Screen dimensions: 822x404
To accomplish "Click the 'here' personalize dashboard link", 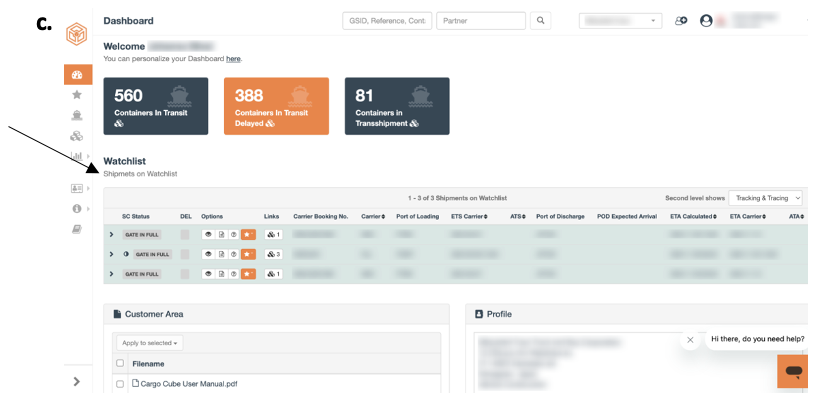I will pyautogui.click(x=233, y=59).
